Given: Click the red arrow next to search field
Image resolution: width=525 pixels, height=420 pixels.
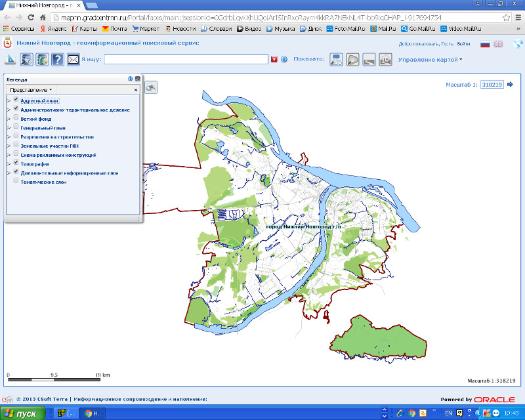Looking at the screenshot, I should (274, 60).
